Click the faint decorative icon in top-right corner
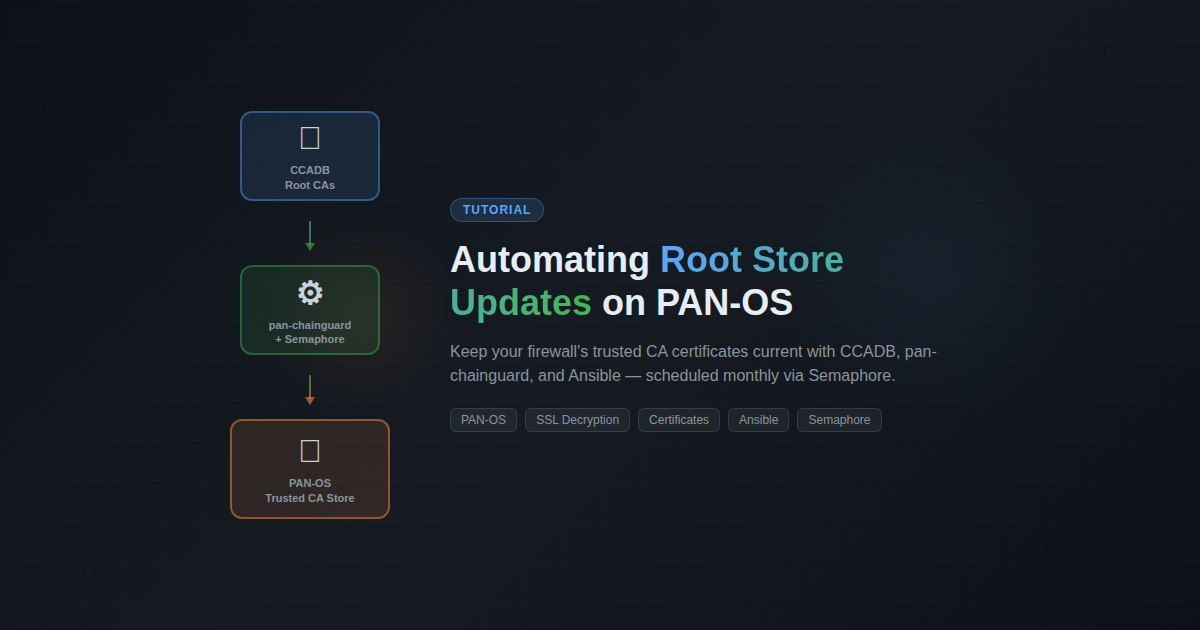The width and height of the screenshot is (1200, 630). (1111, 53)
